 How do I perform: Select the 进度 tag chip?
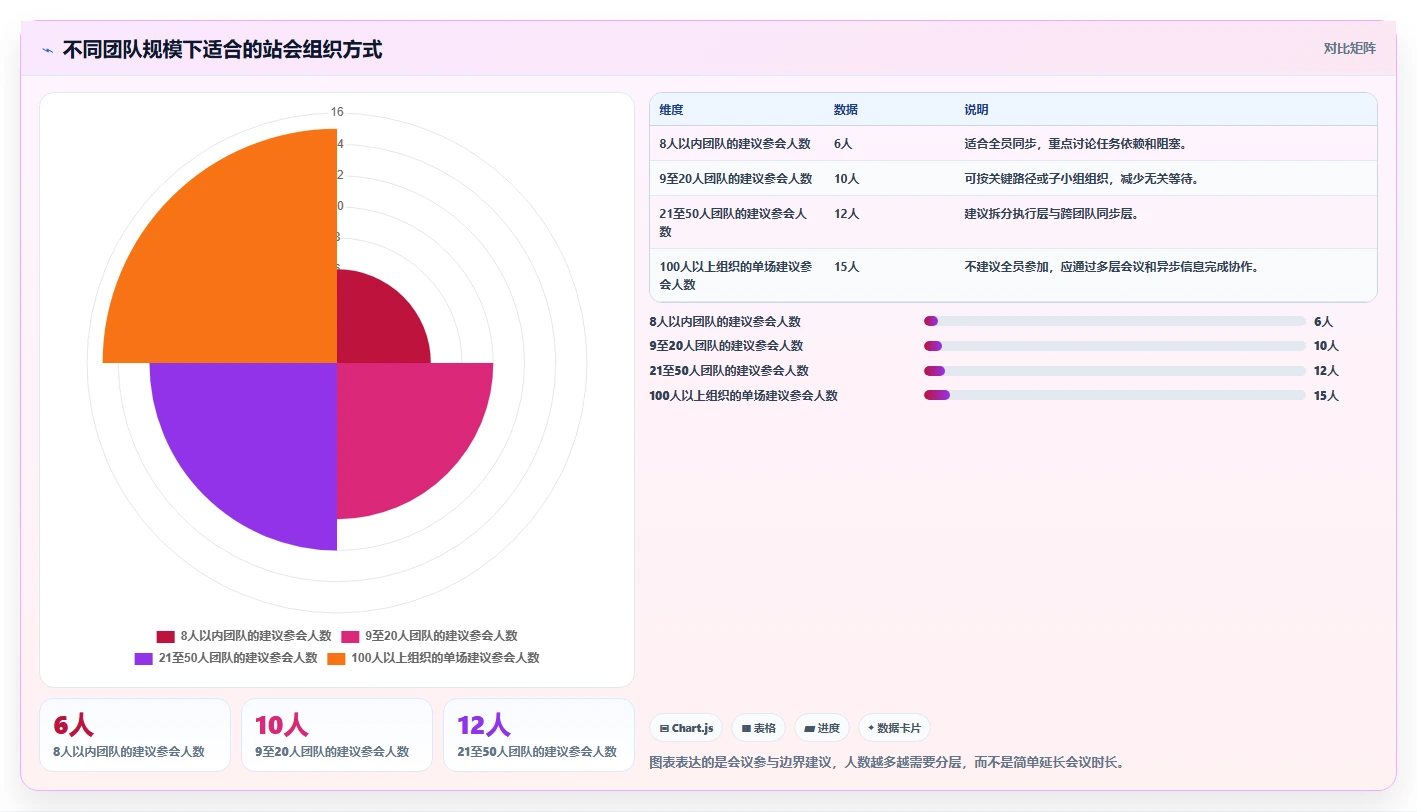822,728
